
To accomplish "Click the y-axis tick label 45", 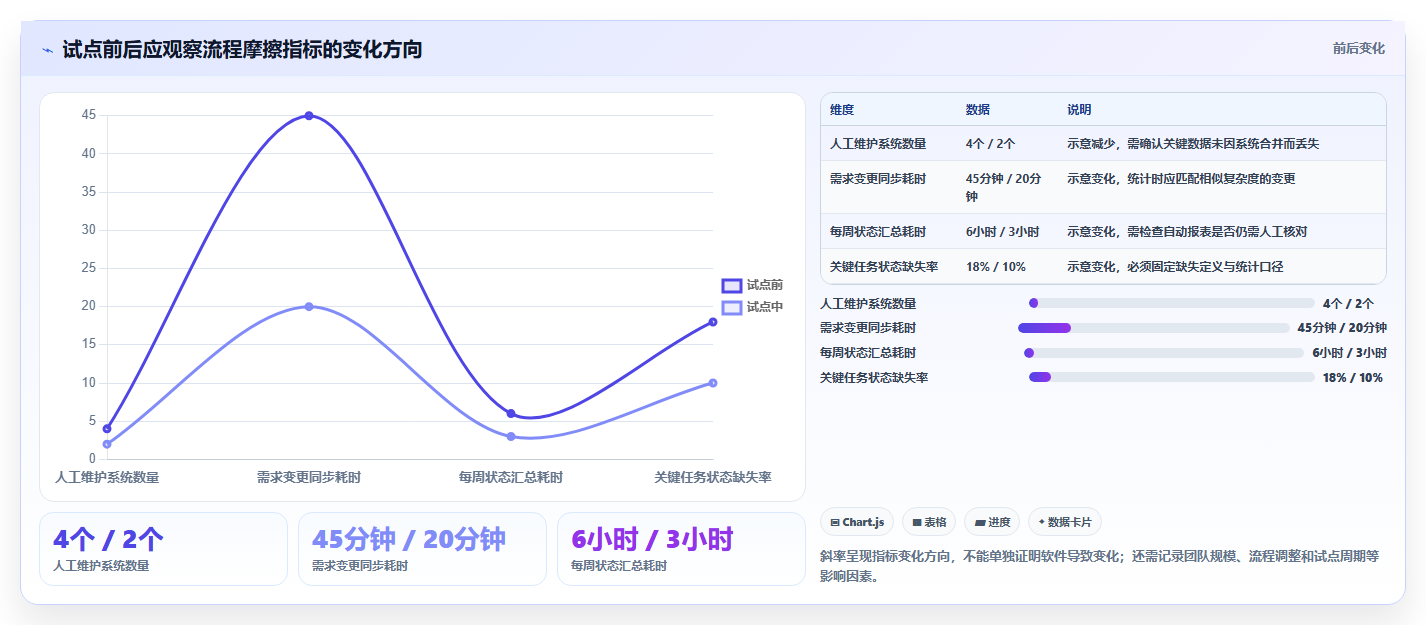I will pyautogui.click(x=89, y=116).
